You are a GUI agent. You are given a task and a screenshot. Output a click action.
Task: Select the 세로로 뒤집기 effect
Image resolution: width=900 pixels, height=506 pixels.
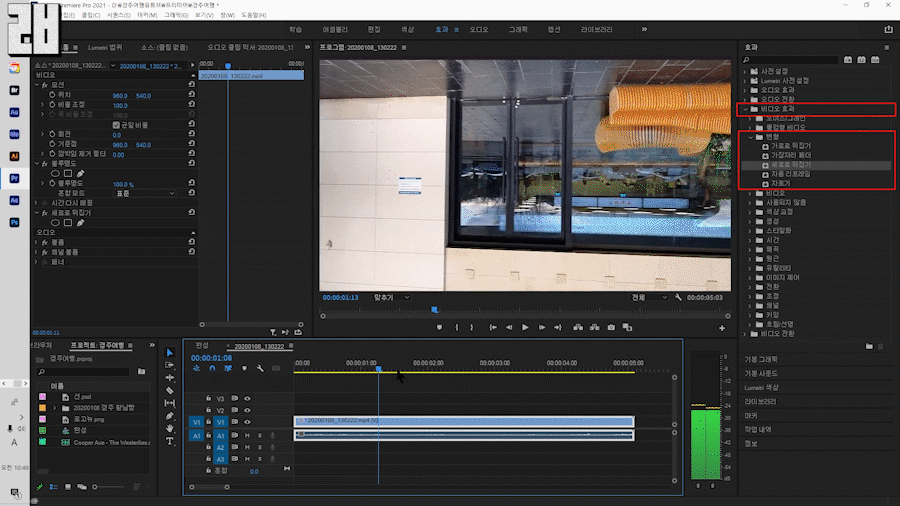pos(790,164)
